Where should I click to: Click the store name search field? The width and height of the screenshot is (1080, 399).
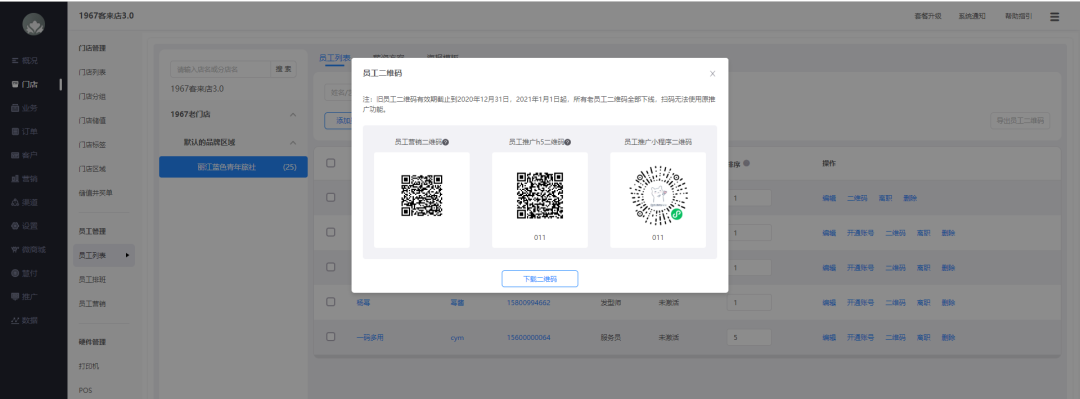pyautogui.click(x=220, y=69)
